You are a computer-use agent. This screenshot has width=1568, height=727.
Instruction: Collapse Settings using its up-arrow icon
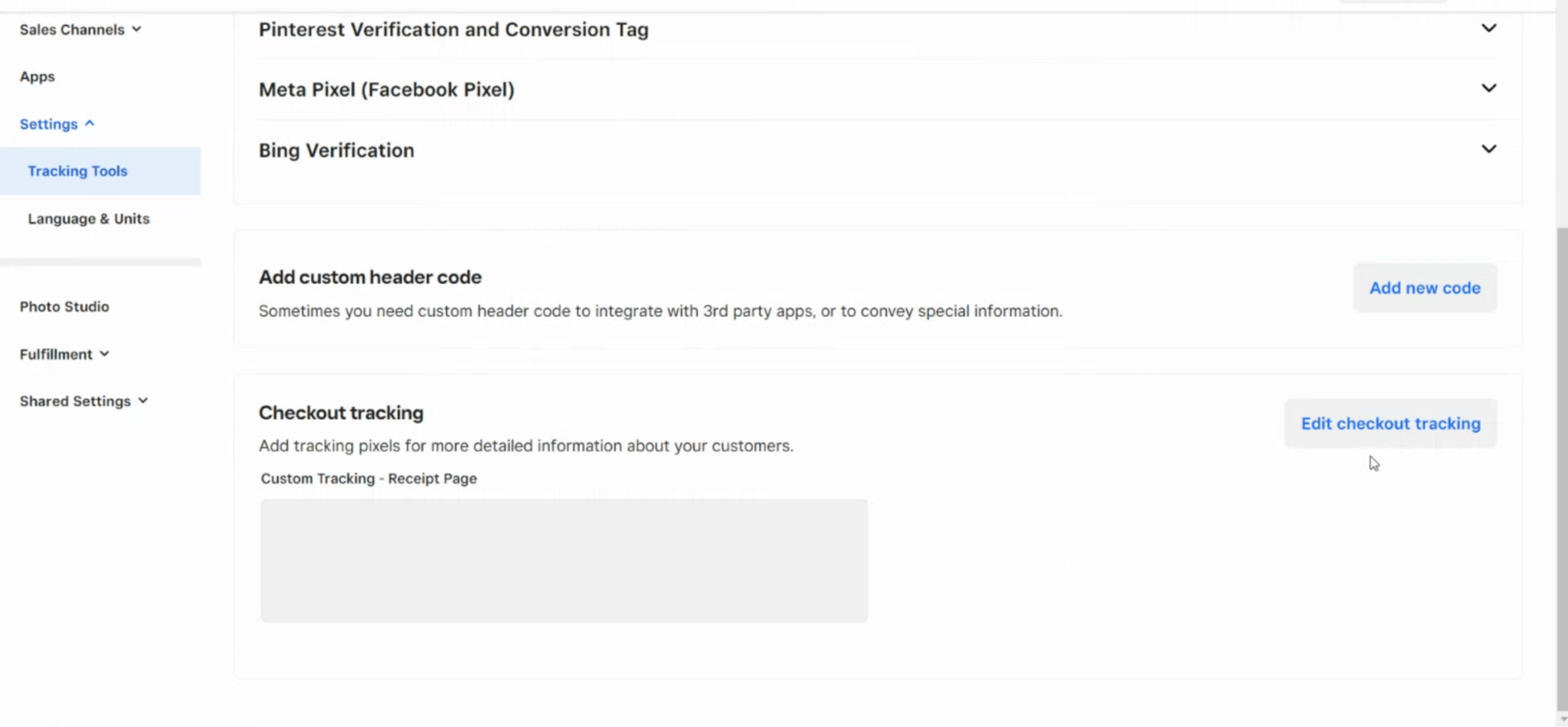[x=90, y=123]
